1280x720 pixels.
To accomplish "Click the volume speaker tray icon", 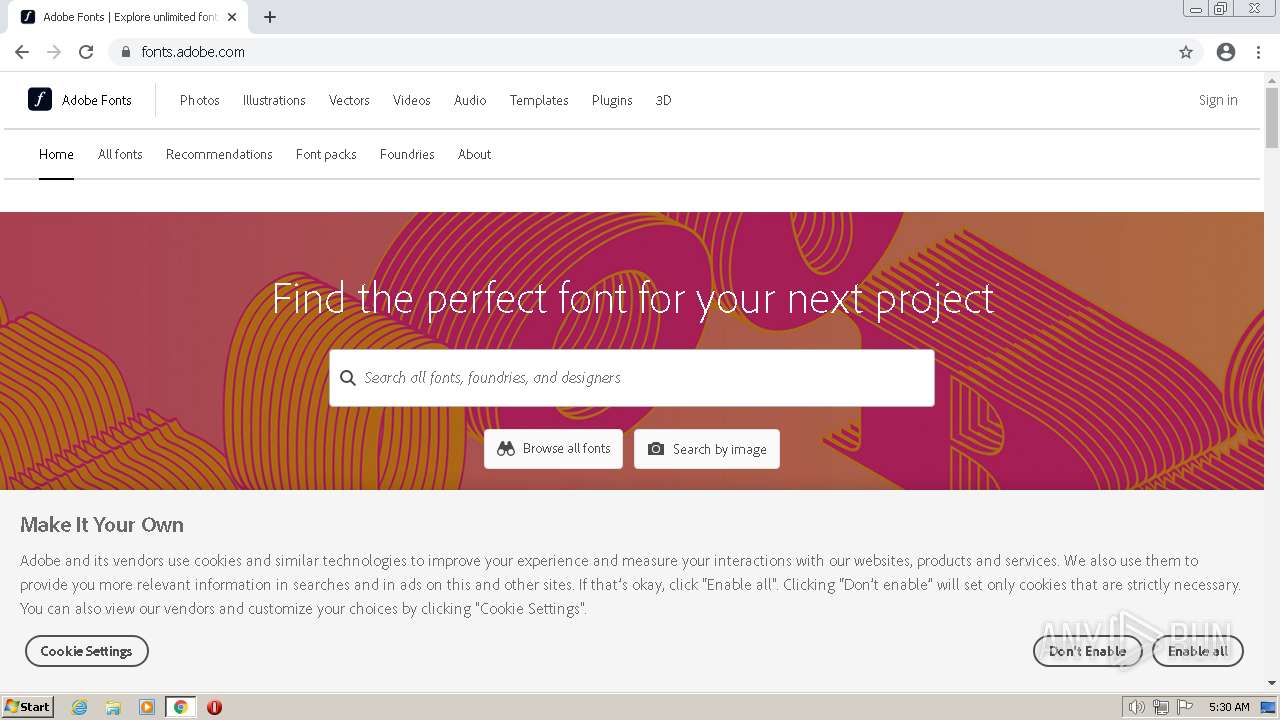I will point(1137,707).
